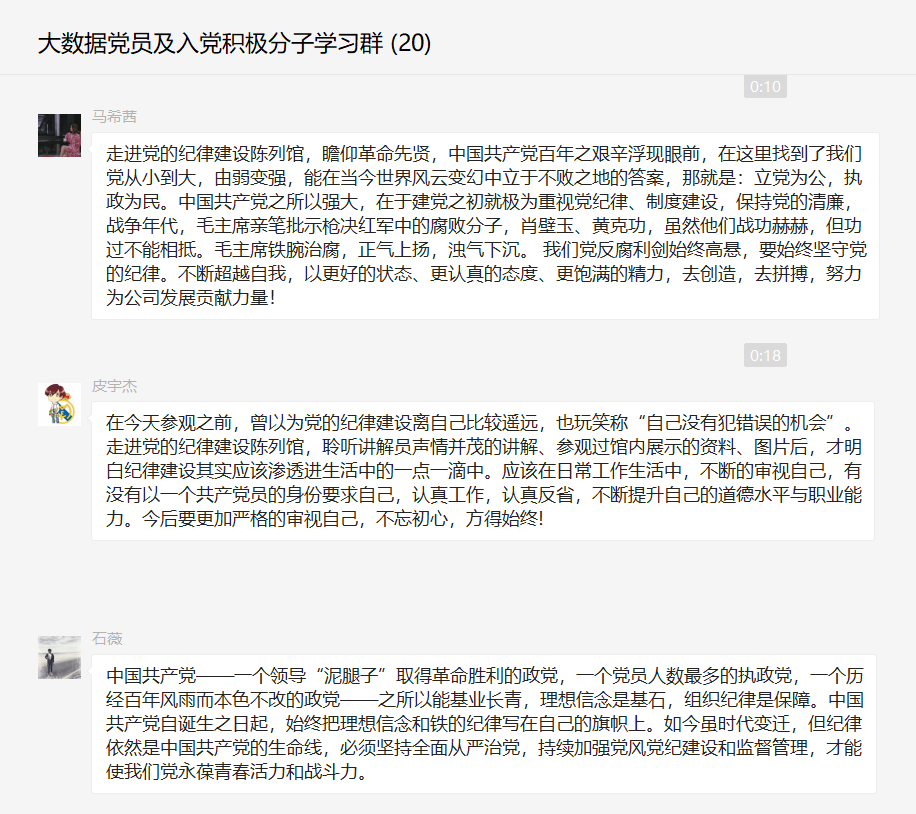Open 马希茜's profile avatar

tap(60, 136)
